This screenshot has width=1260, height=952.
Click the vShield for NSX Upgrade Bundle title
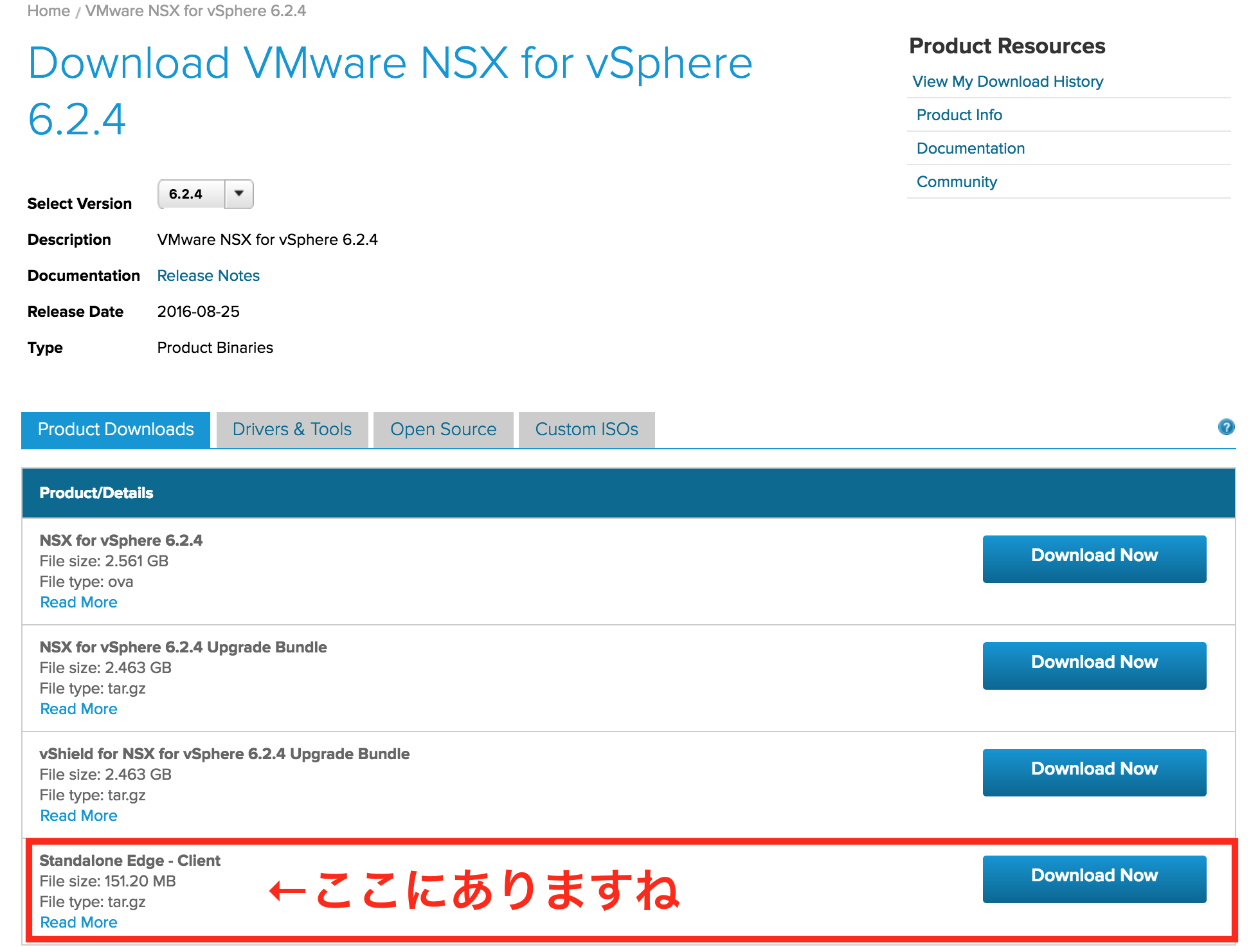click(224, 754)
